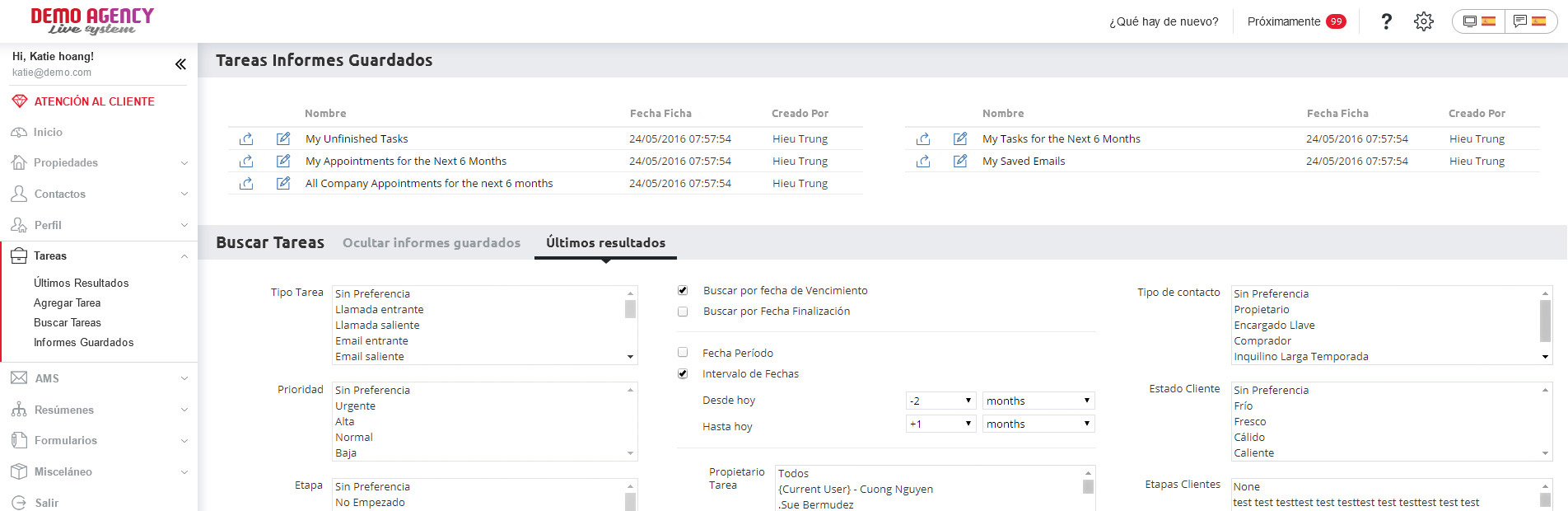
Task: Uncheck Buscar por fecha de Vencimiento
Action: coord(683,290)
